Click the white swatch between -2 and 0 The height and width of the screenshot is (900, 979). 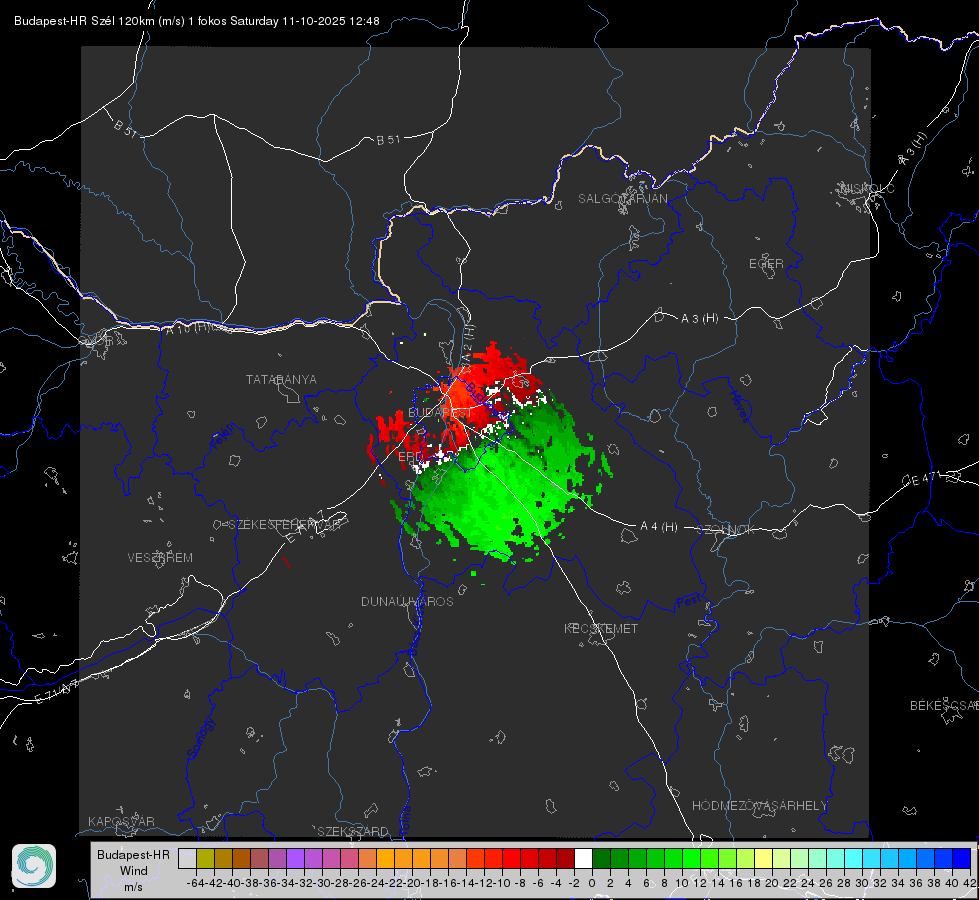coord(583,859)
